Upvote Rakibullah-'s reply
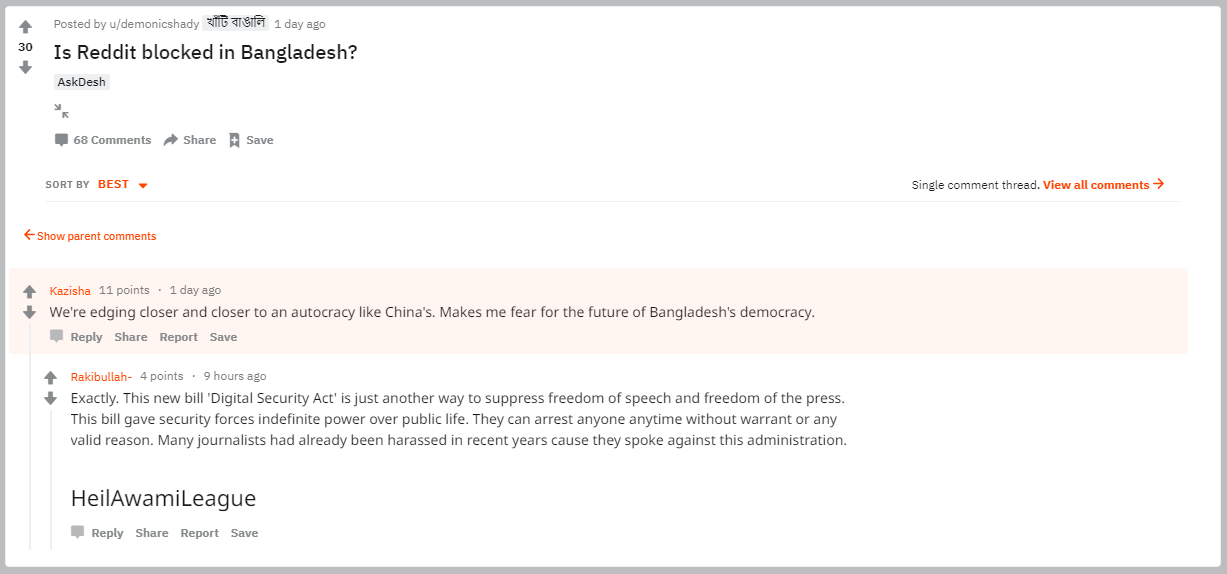 point(50,378)
